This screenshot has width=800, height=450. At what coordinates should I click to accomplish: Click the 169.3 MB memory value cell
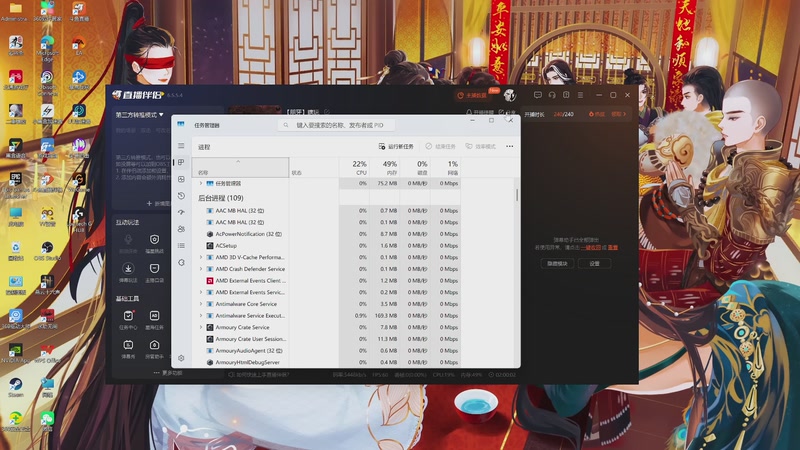[386, 316]
